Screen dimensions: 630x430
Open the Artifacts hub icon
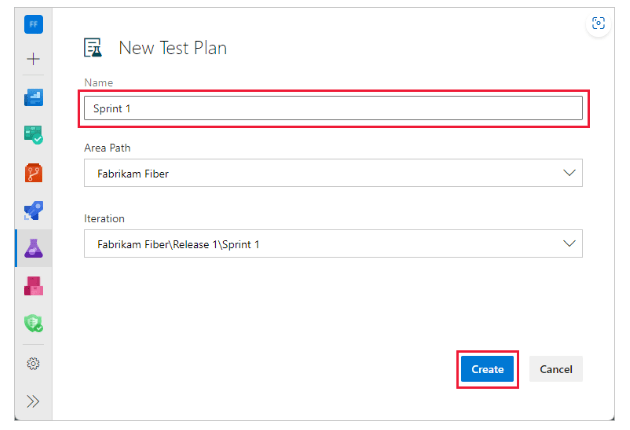(33, 287)
